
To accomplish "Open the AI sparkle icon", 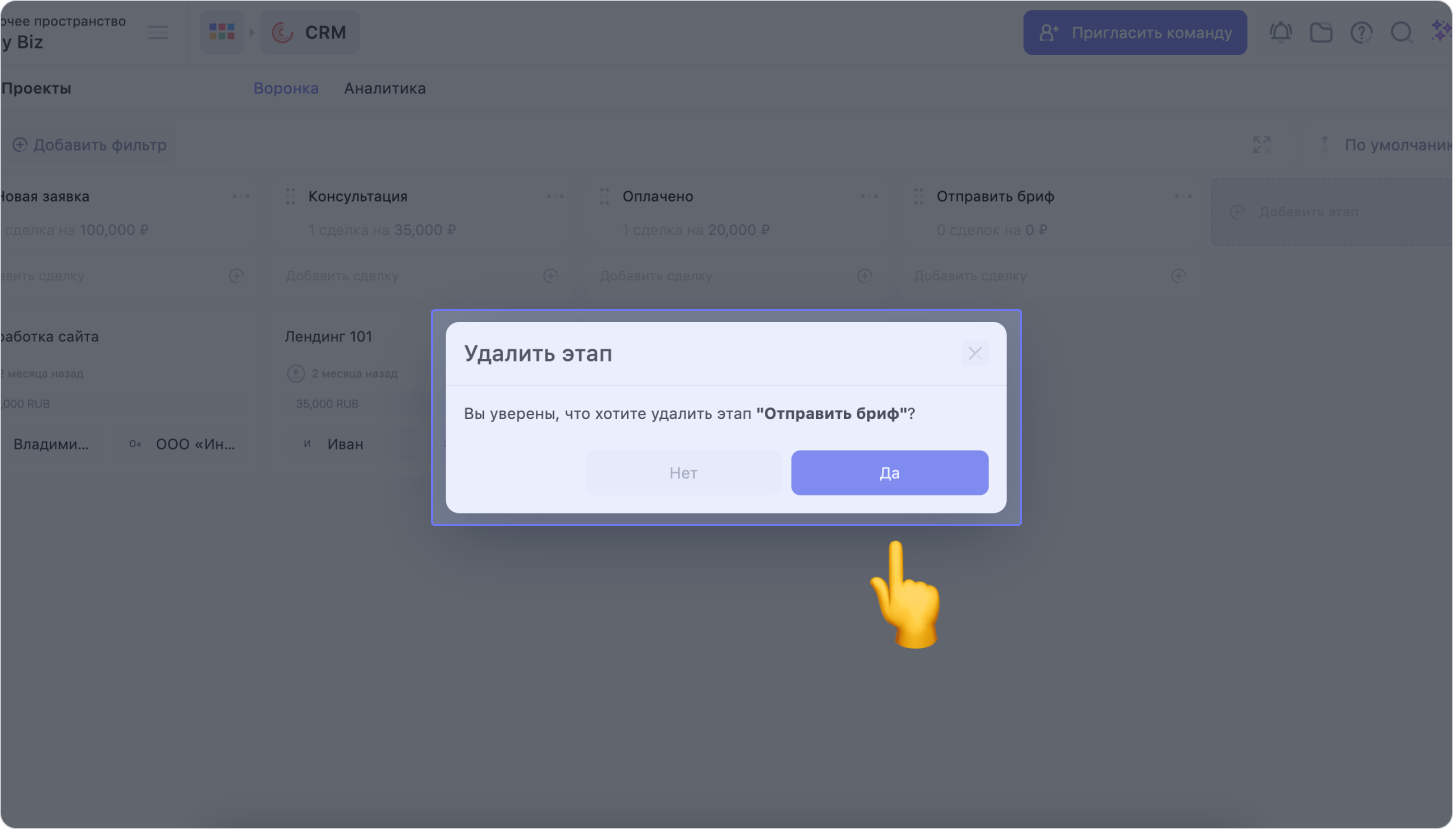I will click(x=1441, y=33).
